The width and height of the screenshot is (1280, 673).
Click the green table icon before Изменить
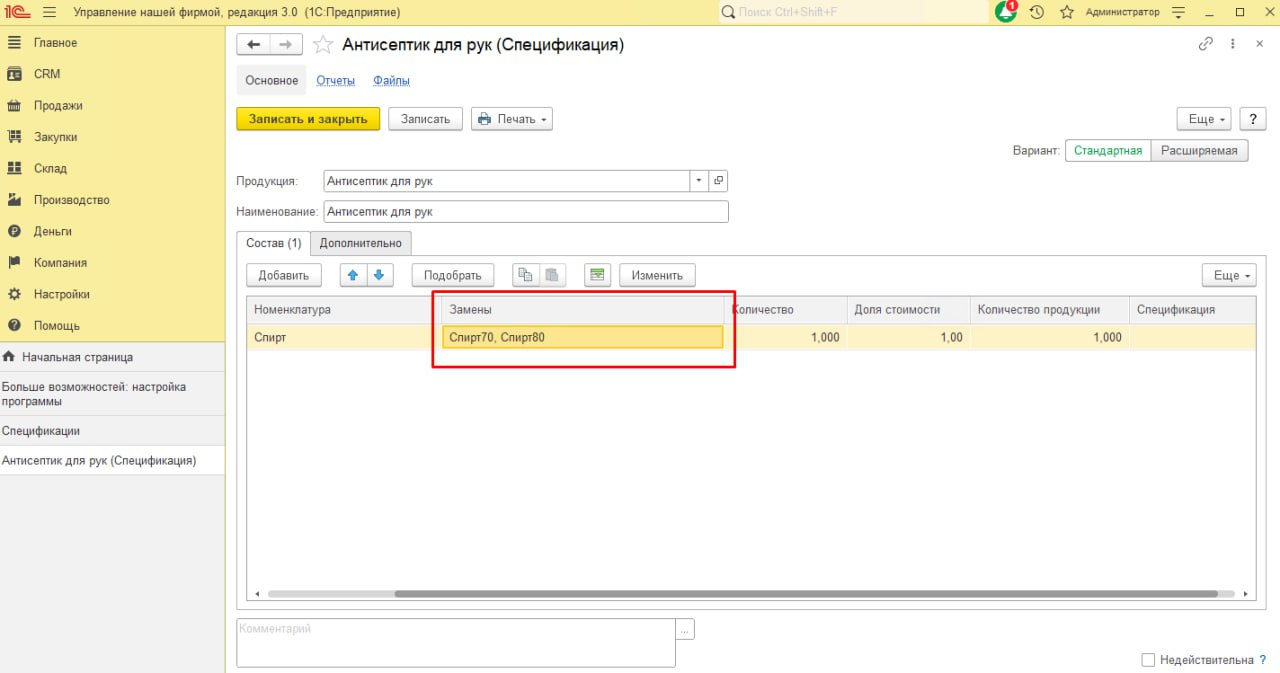pyautogui.click(x=598, y=275)
